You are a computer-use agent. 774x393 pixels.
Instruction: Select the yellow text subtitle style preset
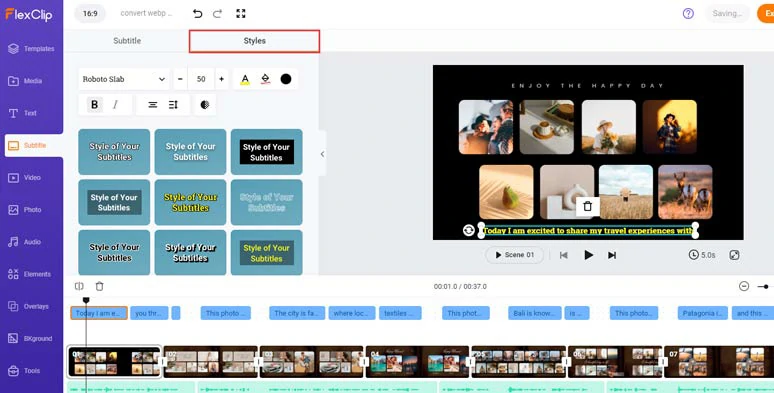click(191, 202)
